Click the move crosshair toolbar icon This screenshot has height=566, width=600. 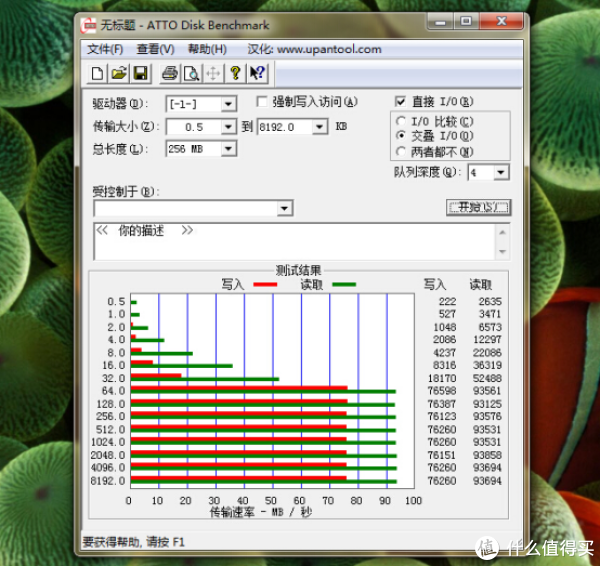click(x=213, y=73)
